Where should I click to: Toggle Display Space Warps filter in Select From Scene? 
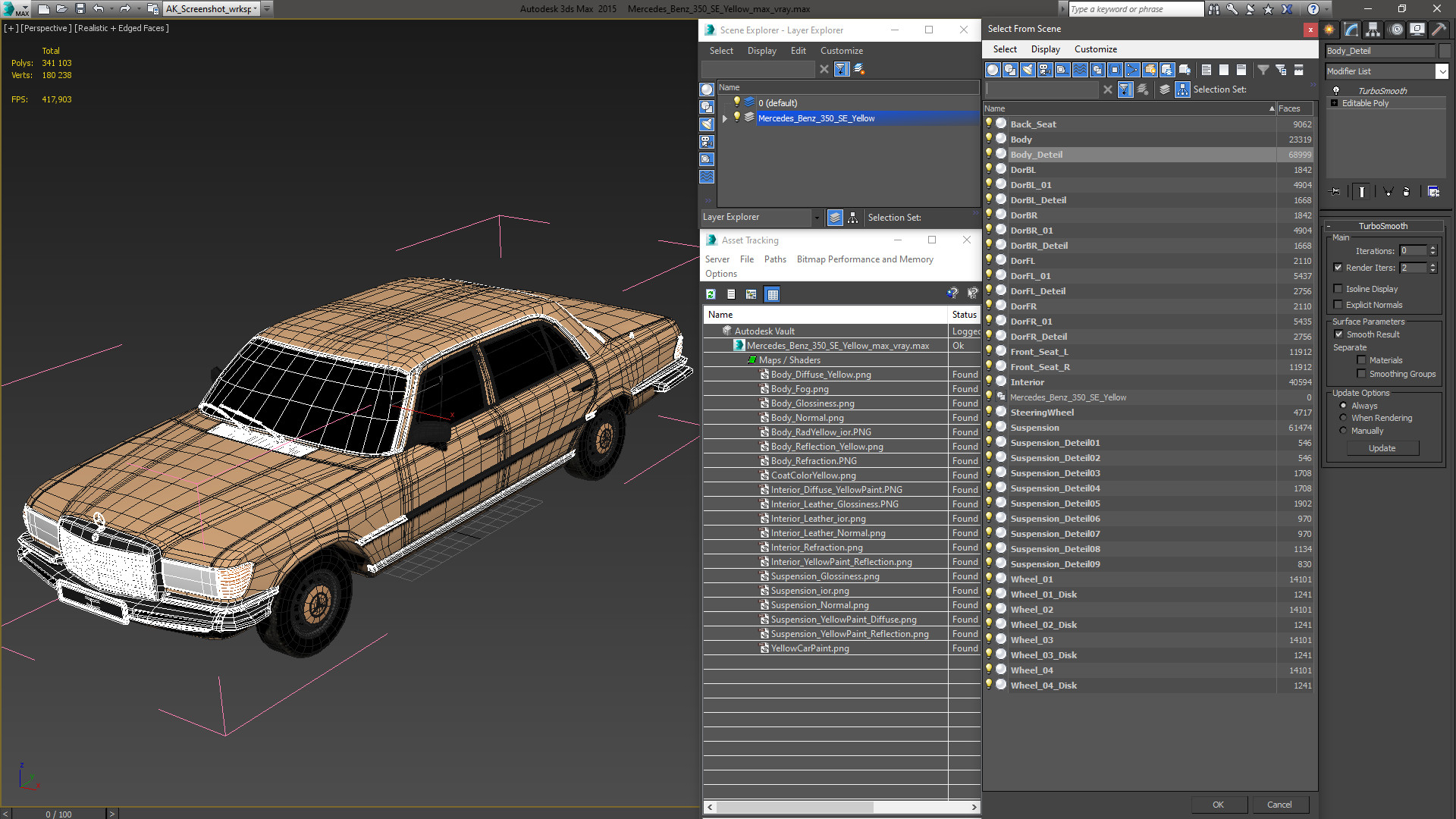pyautogui.click(x=1080, y=70)
